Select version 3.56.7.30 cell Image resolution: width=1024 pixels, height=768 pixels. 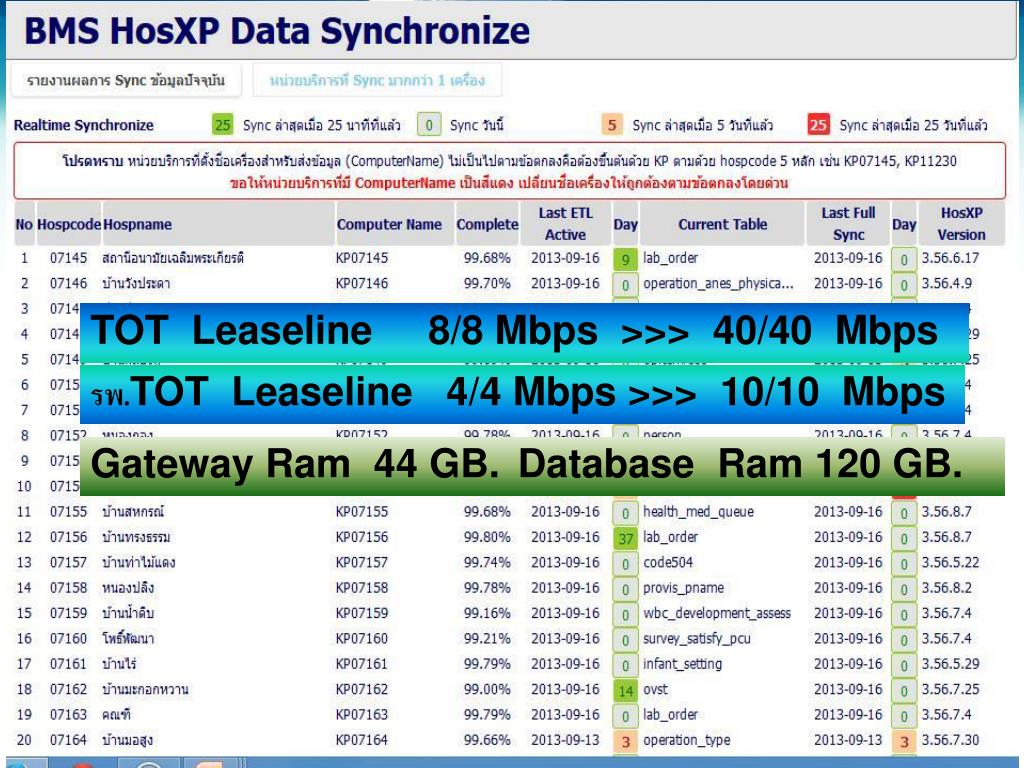(x=950, y=740)
